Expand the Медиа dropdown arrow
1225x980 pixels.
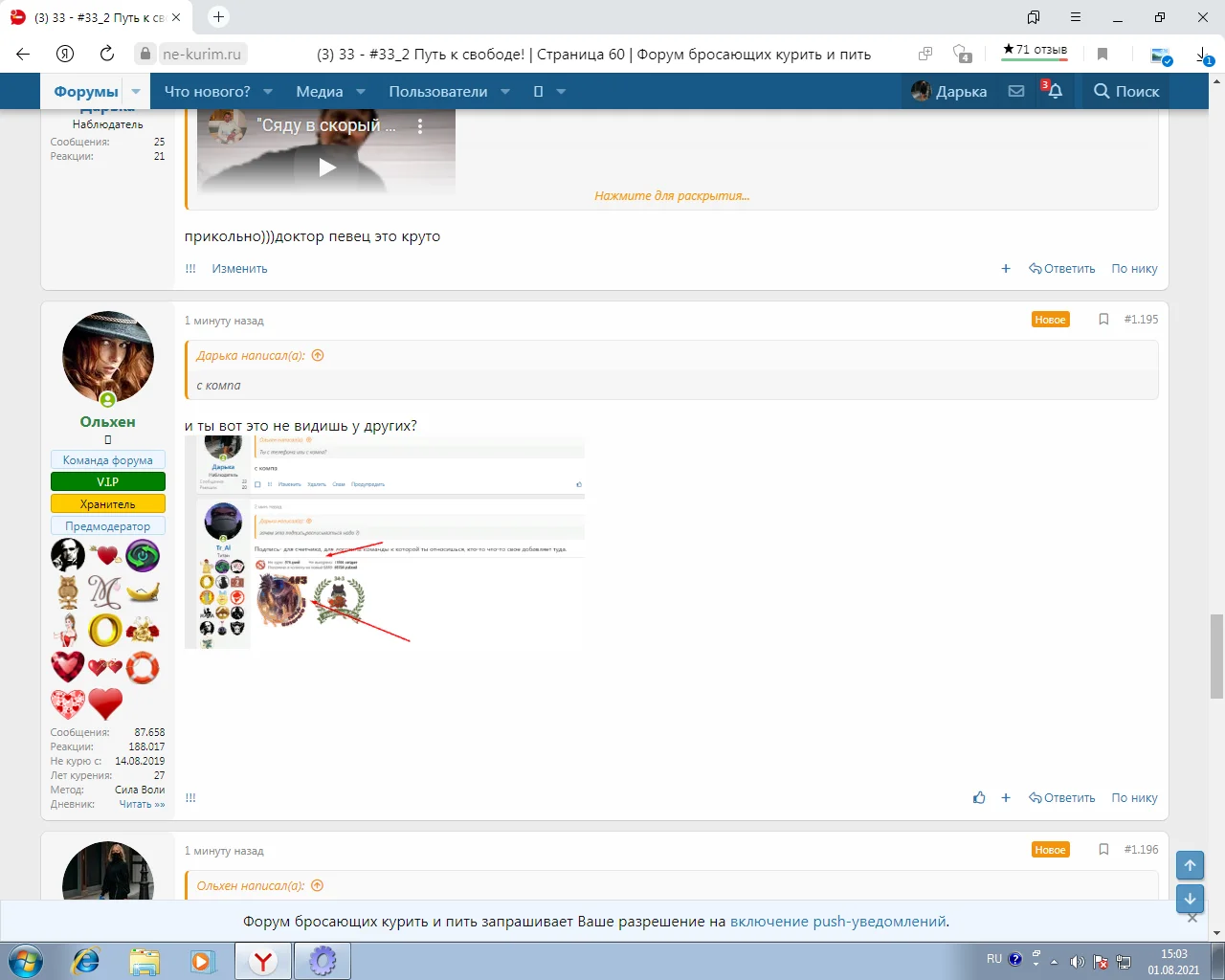361,92
